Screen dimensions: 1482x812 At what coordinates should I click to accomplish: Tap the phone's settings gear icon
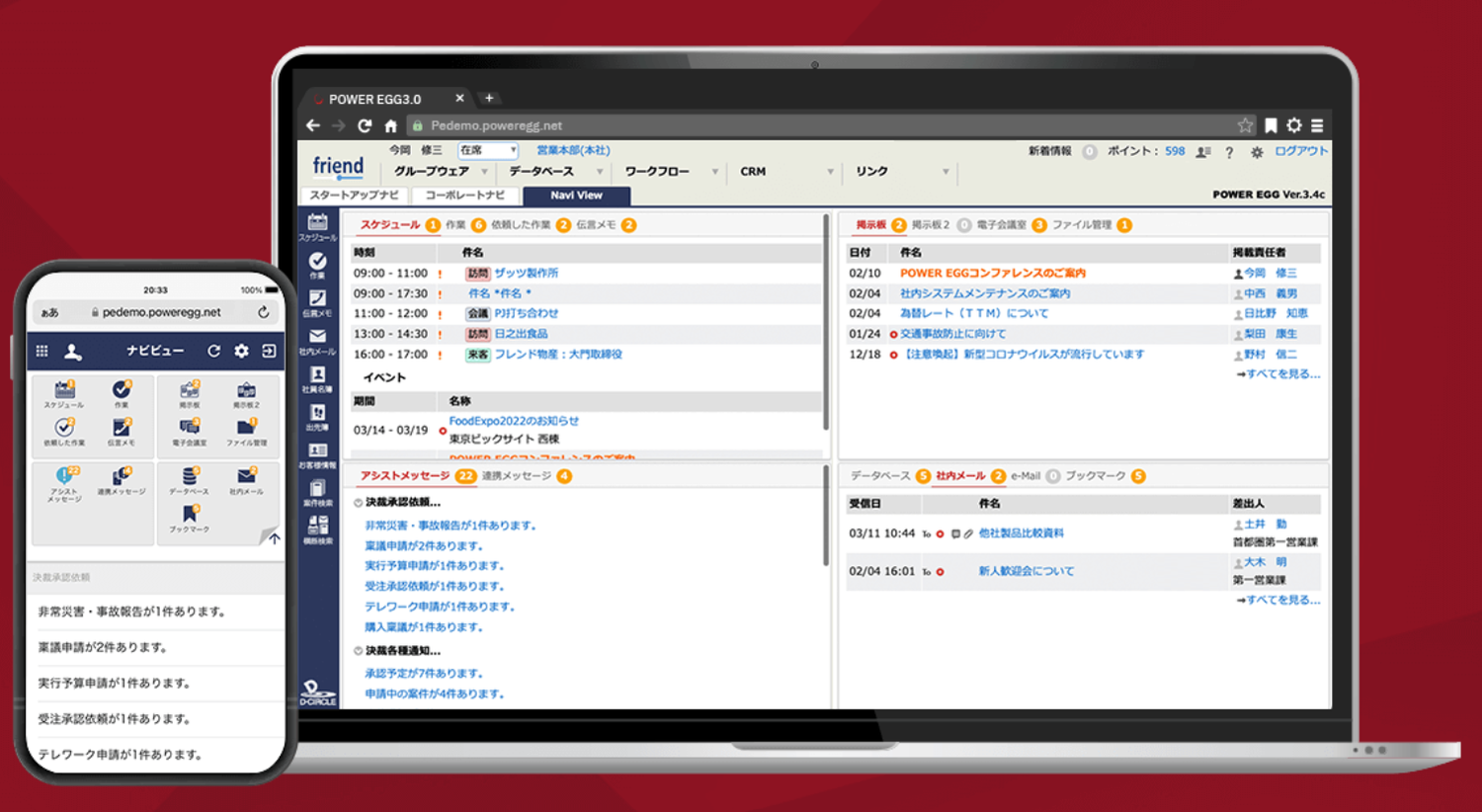point(241,352)
